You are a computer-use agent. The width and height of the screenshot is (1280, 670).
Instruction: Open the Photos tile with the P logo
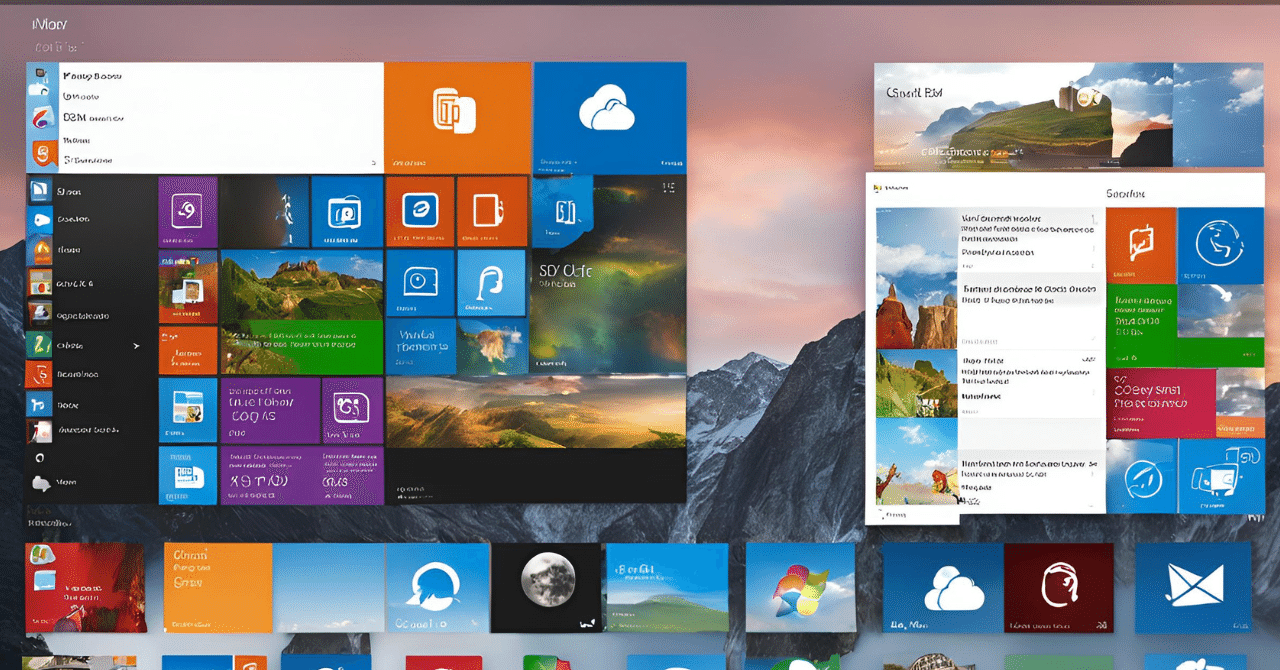click(343, 212)
